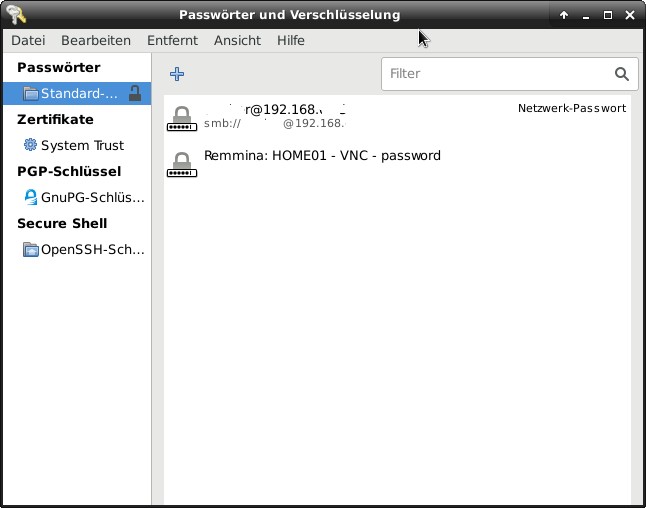Click the OpenSSH keys folder icon

pos(30,249)
